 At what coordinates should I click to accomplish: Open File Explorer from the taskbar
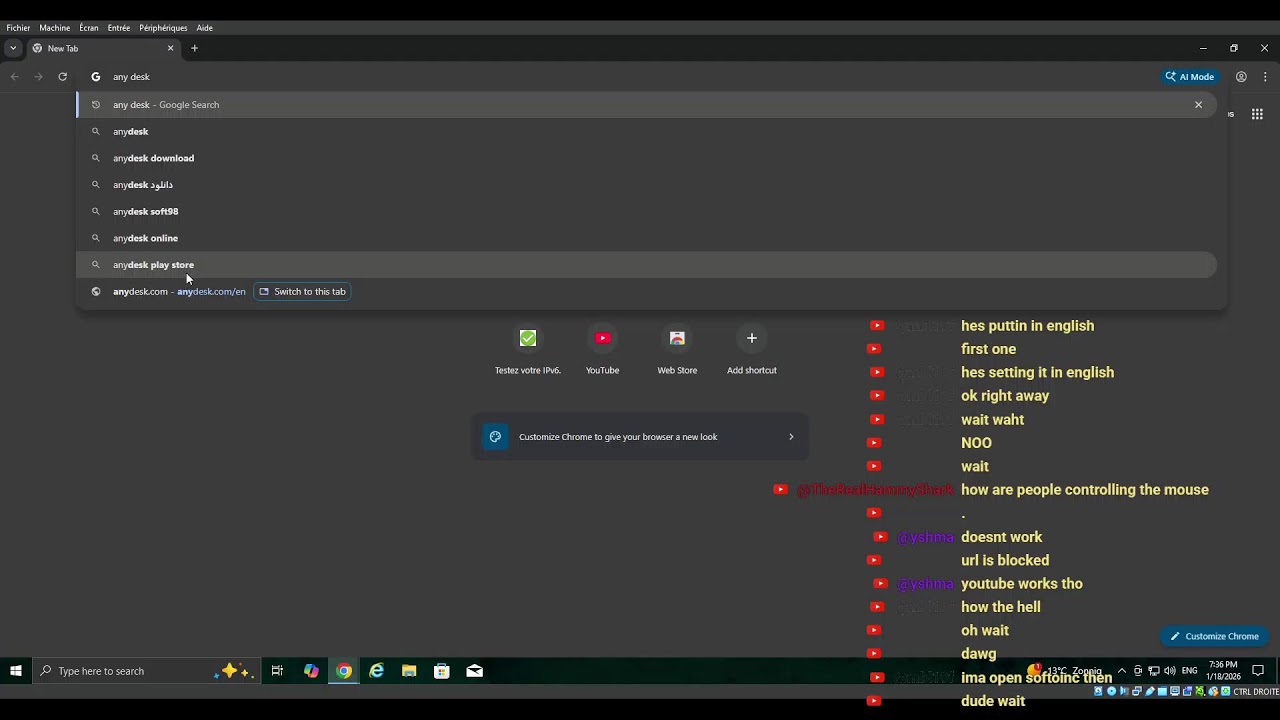pos(409,671)
